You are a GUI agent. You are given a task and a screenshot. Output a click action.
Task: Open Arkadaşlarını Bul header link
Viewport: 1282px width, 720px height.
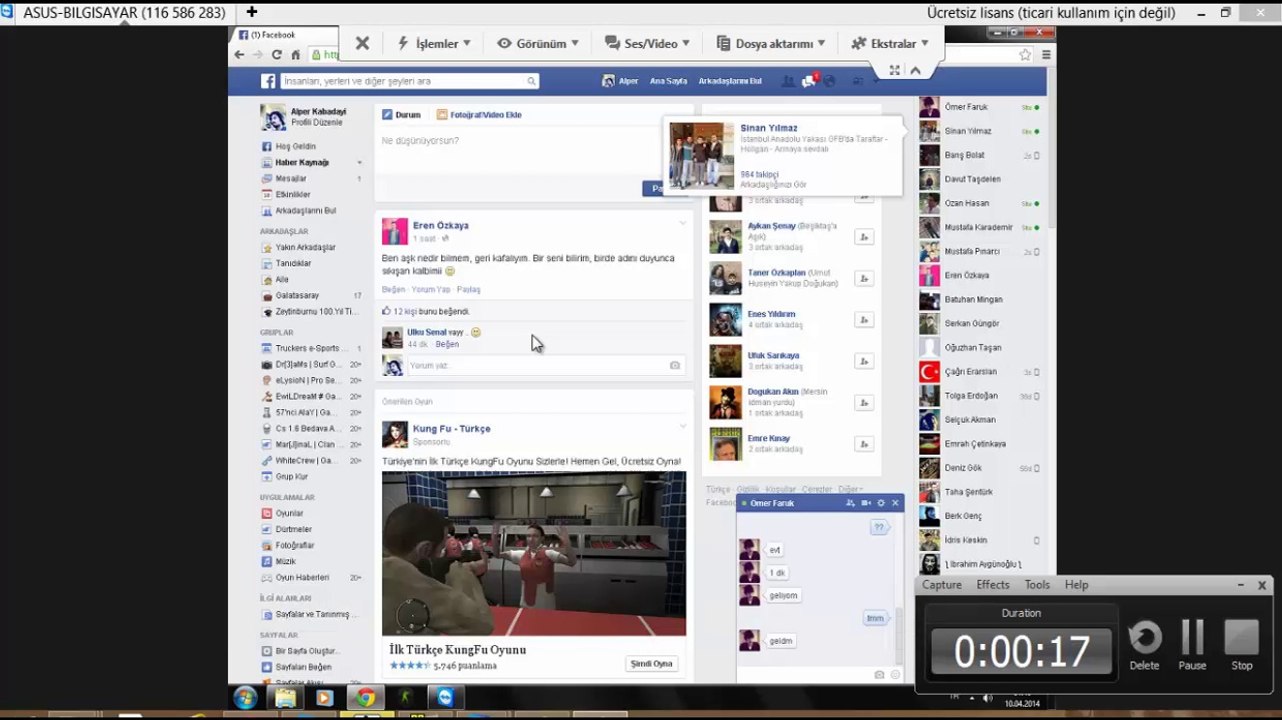tap(730, 81)
